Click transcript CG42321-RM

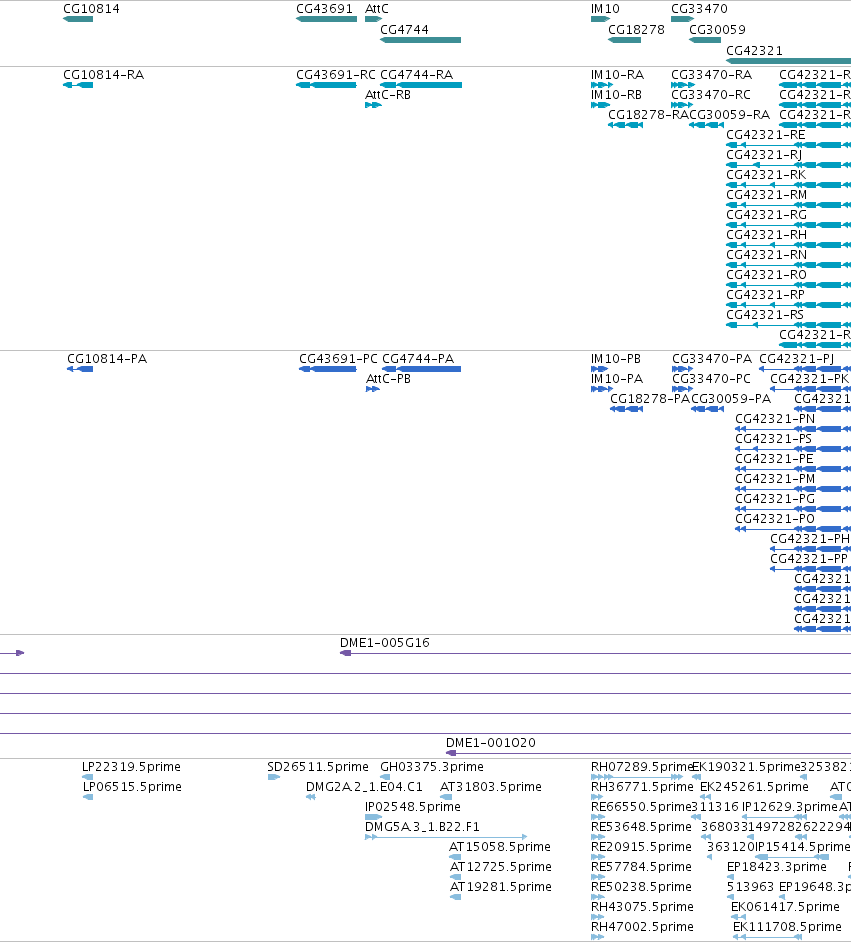point(789,205)
